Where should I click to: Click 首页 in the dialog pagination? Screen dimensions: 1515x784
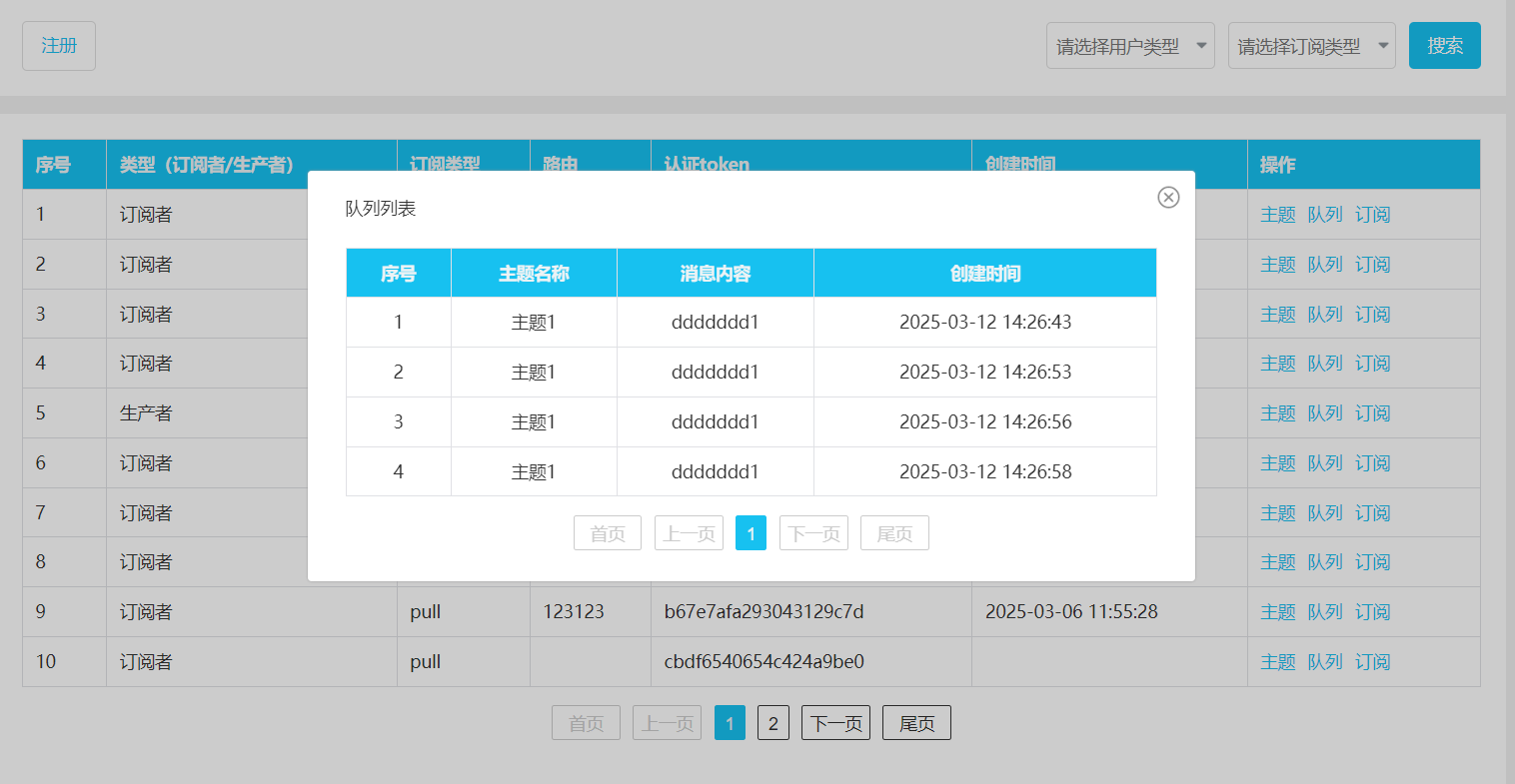coord(608,533)
